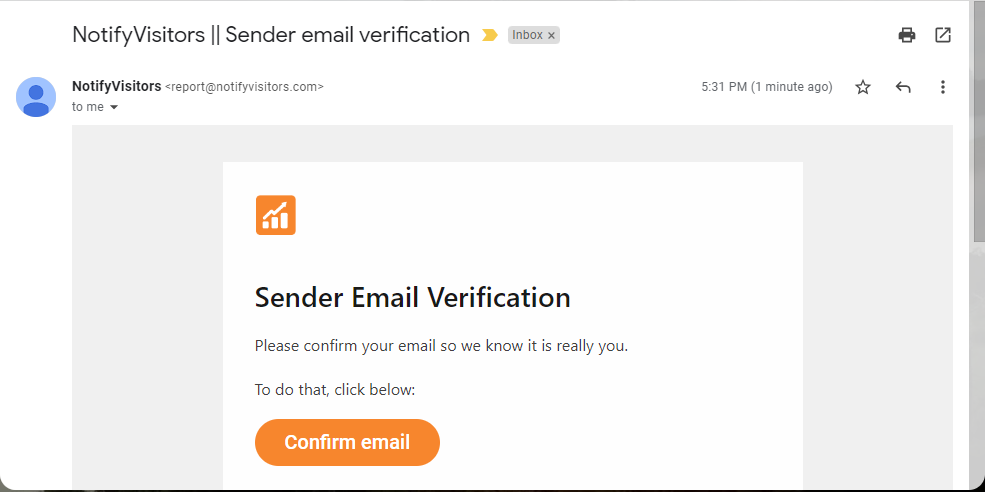The width and height of the screenshot is (985, 492).
Task: Click the "Please confirm your email" sentence
Action: click(441, 346)
